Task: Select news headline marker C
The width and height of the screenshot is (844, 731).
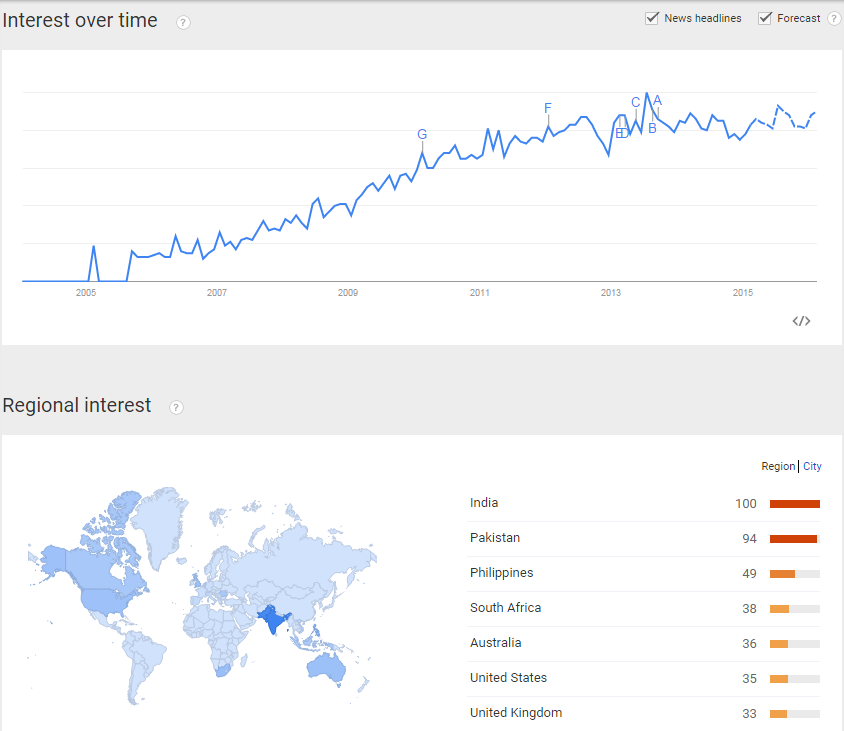Action: coord(636,102)
